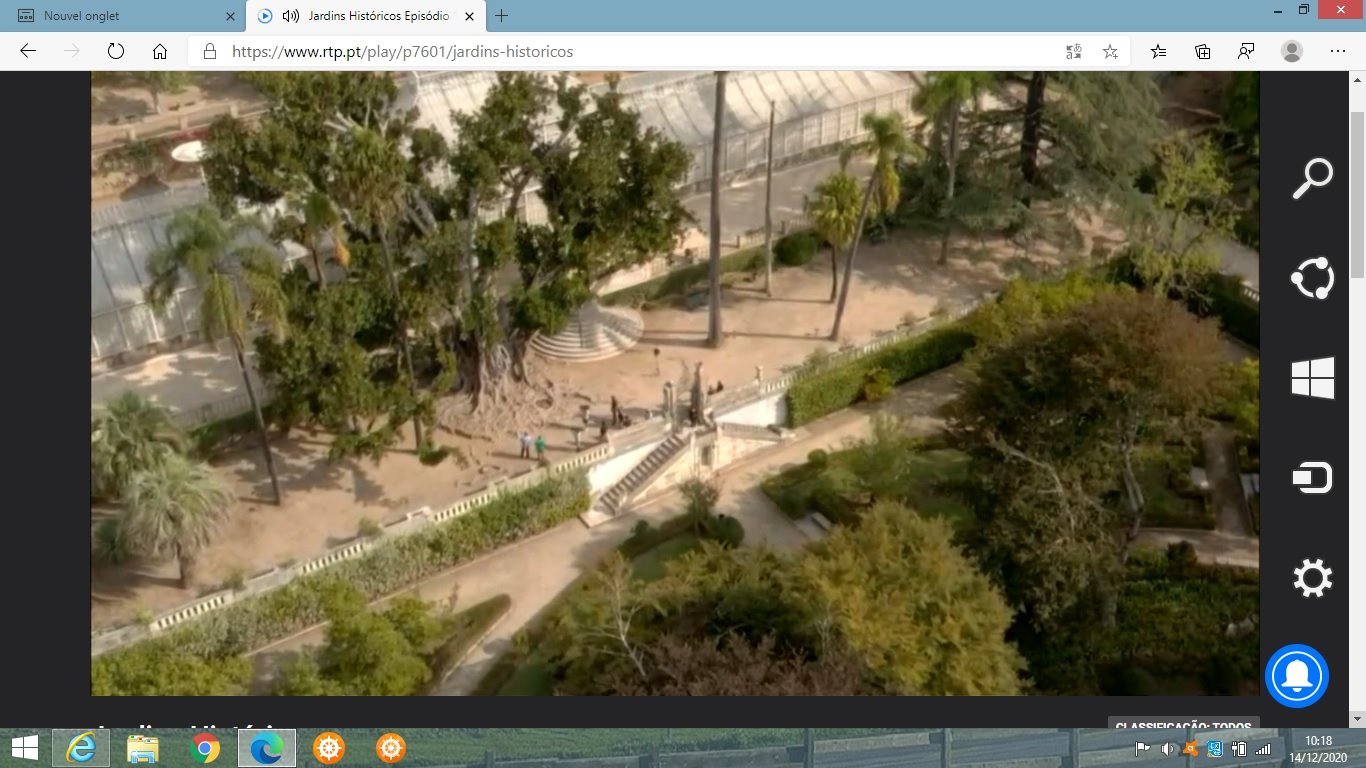Click the garden video frame
Screen dimensions: 1366x768
(675, 383)
